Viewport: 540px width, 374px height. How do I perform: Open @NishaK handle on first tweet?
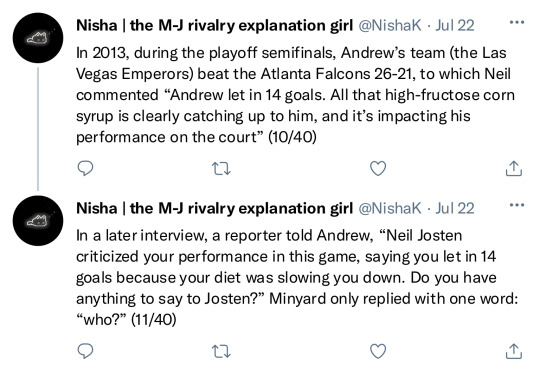pos(390,25)
